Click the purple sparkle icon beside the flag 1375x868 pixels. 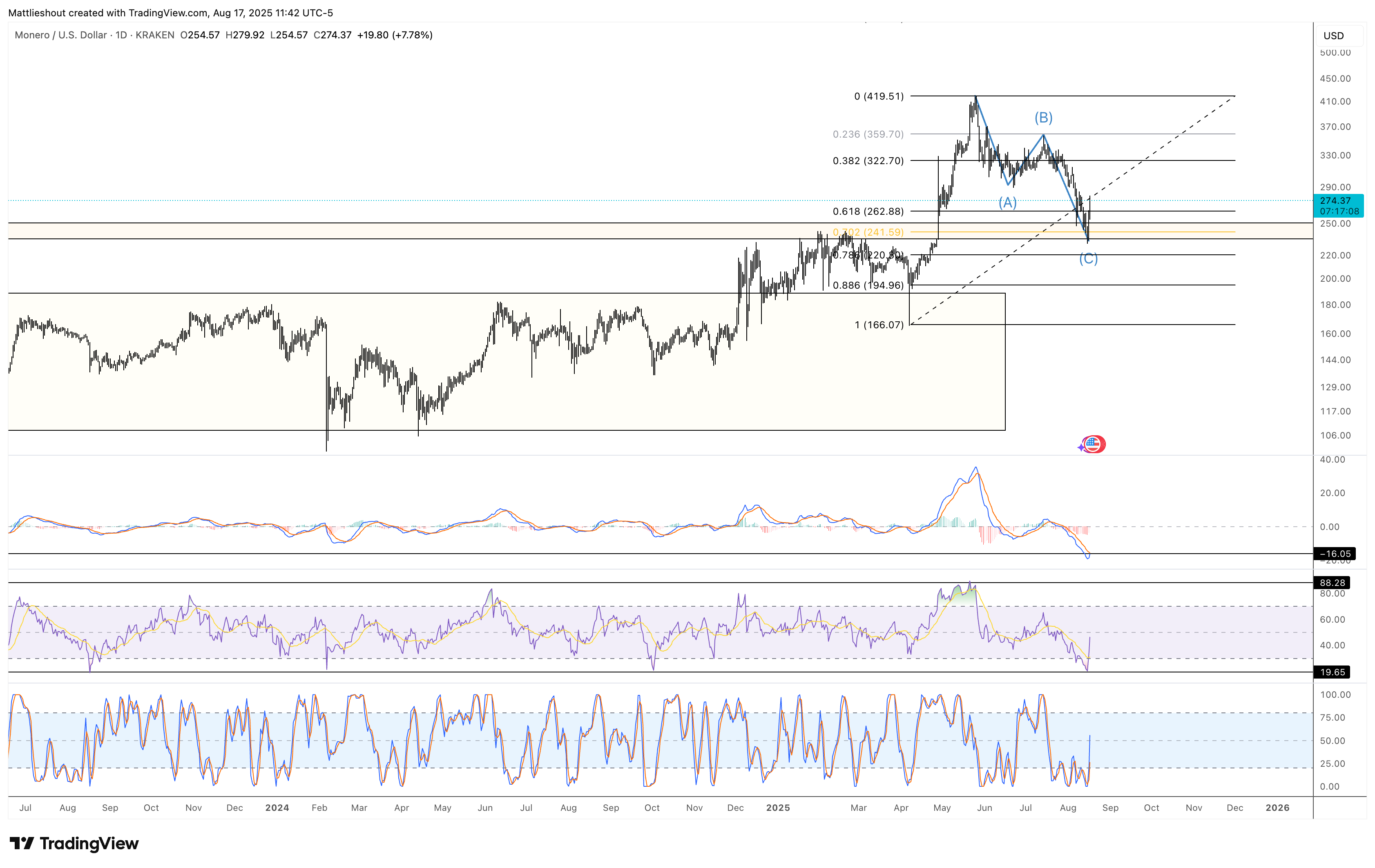[x=1081, y=447]
